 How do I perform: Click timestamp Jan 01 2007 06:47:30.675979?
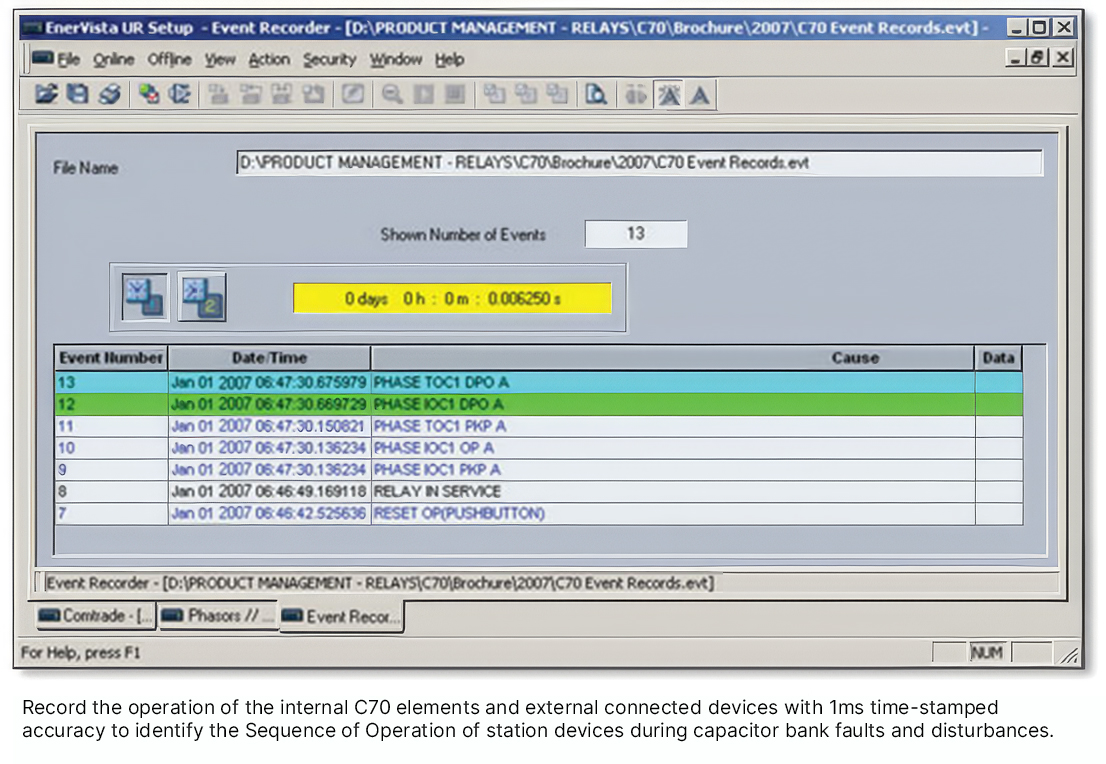pyautogui.click(x=269, y=382)
